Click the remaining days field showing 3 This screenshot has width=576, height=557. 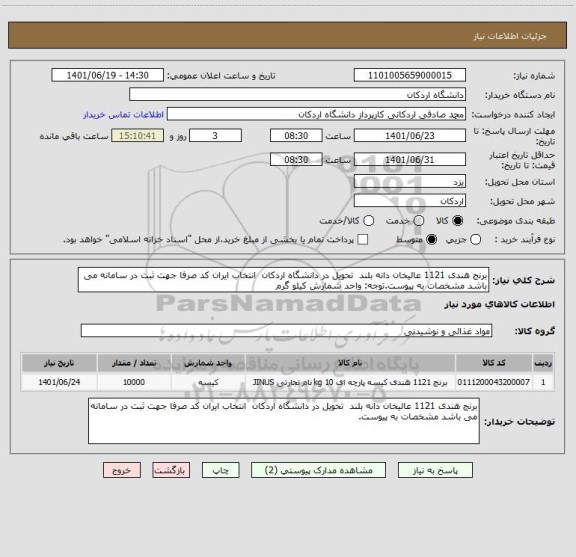click(x=215, y=136)
